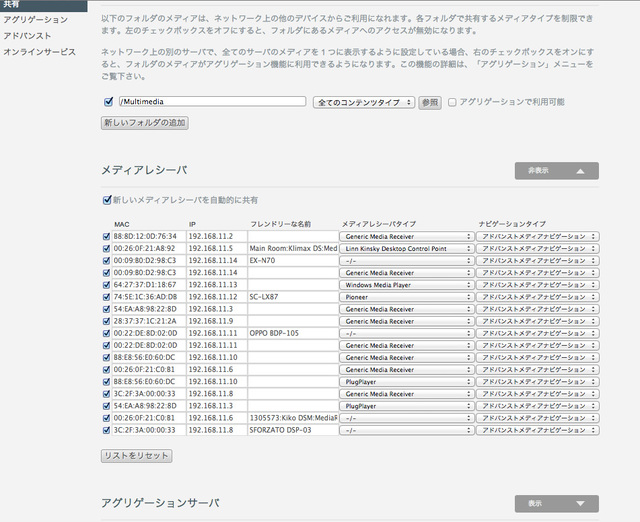Open receiver type dropdown showing Linn Kinsky Desktop Control Point
Image resolution: width=640 pixels, height=522 pixels.
(406, 248)
